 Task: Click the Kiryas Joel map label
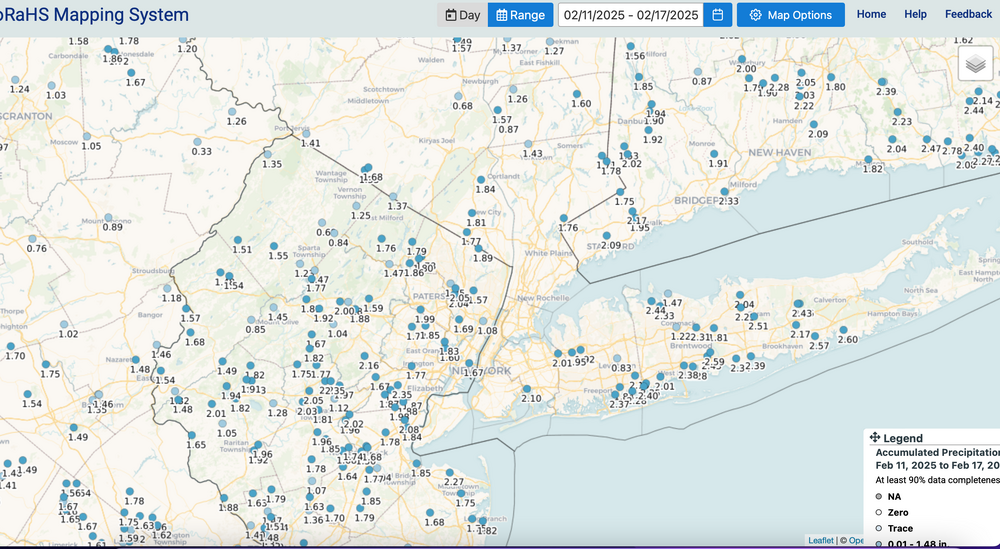point(436,140)
